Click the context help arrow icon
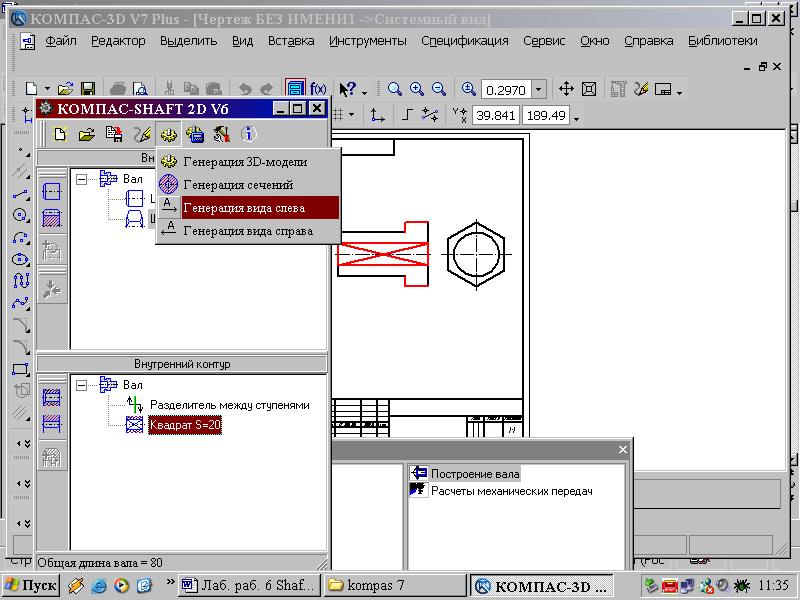 point(347,89)
